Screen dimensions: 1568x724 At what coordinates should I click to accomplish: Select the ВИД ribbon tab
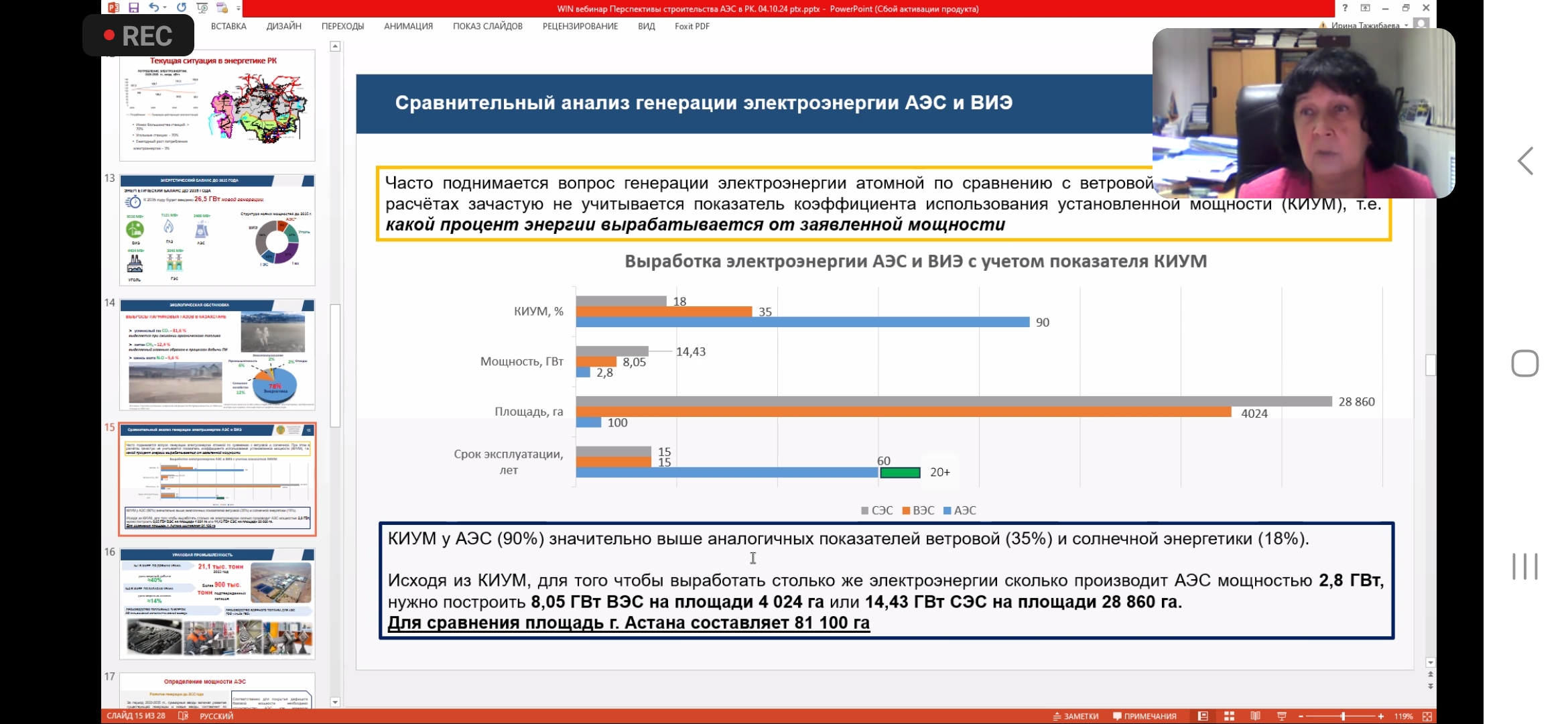click(647, 26)
